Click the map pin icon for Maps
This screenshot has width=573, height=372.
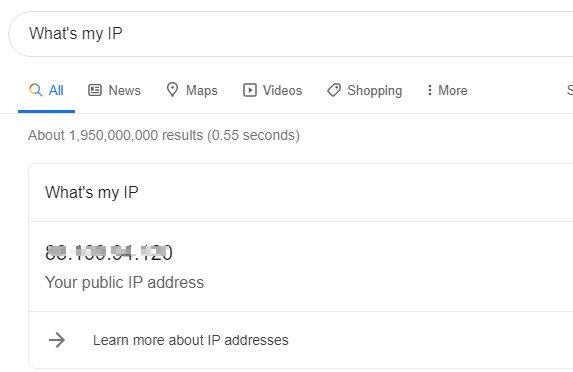(x=172, y=90)
